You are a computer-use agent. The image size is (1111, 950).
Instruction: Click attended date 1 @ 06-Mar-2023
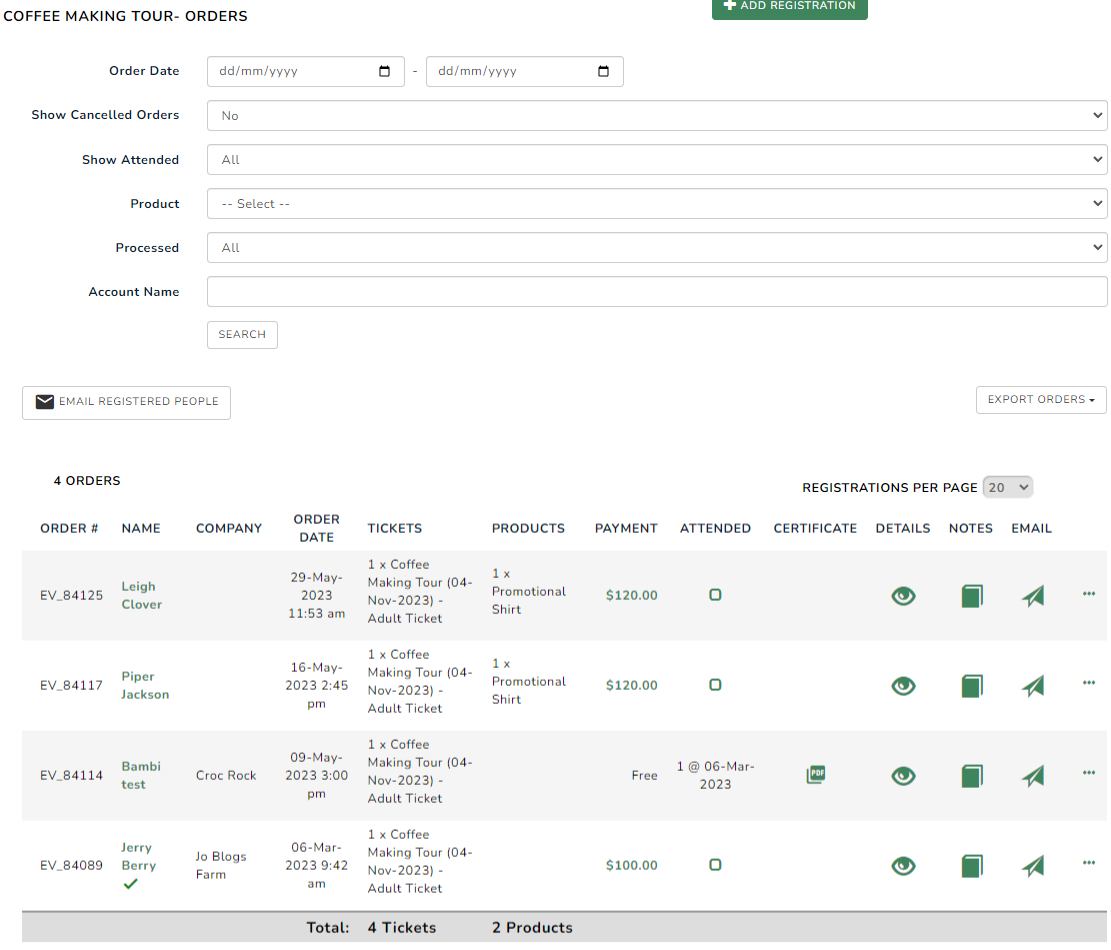(715, 775)
